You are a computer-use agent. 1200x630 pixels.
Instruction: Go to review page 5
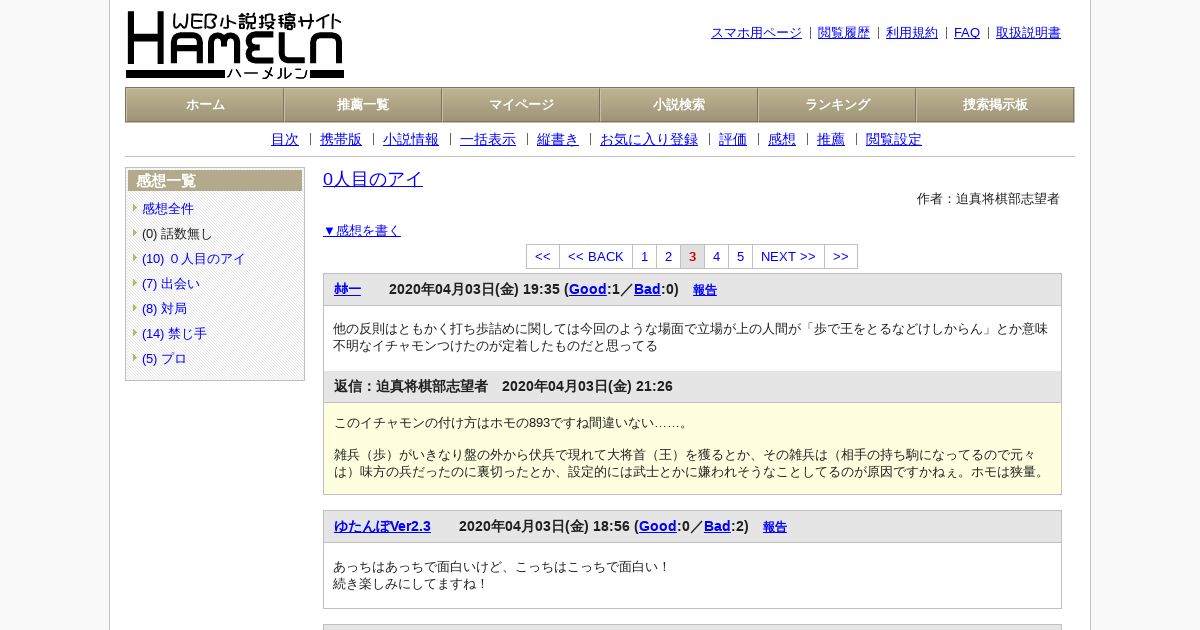[741, 256]
